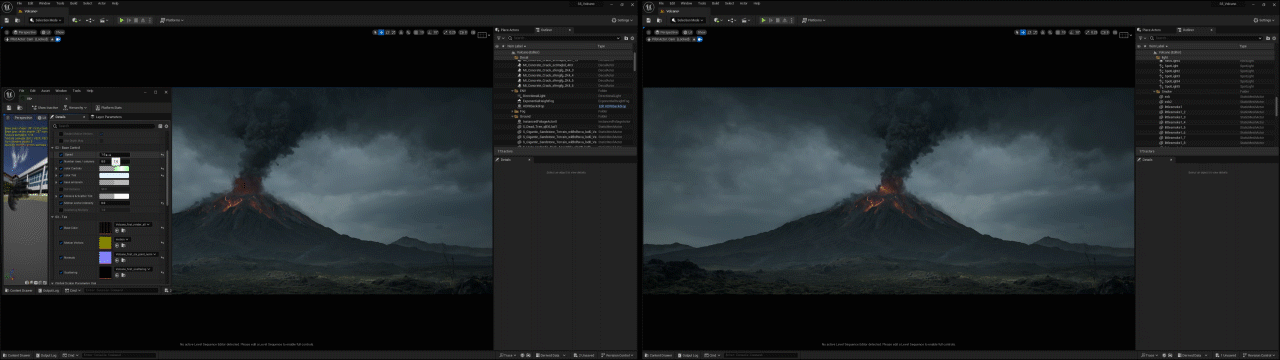Click Unreal logo in material instance window
This screenshot has height=360, width=1280.
click(x=9, y=94)
